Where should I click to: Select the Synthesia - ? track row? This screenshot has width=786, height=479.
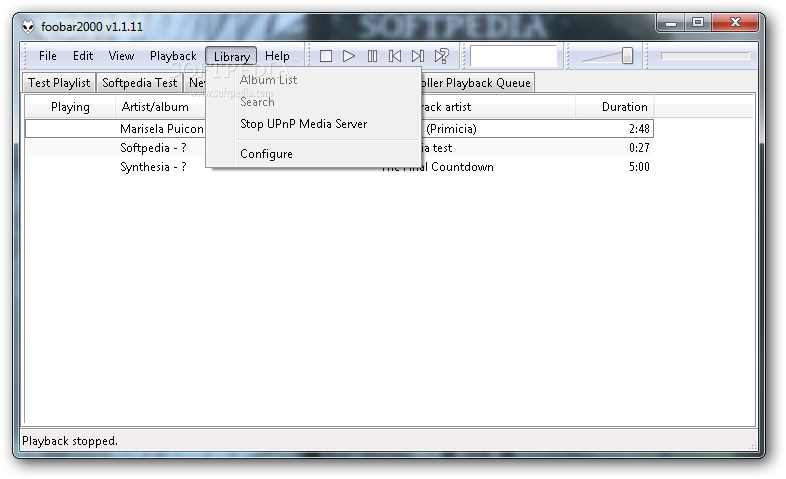[339, 167]
